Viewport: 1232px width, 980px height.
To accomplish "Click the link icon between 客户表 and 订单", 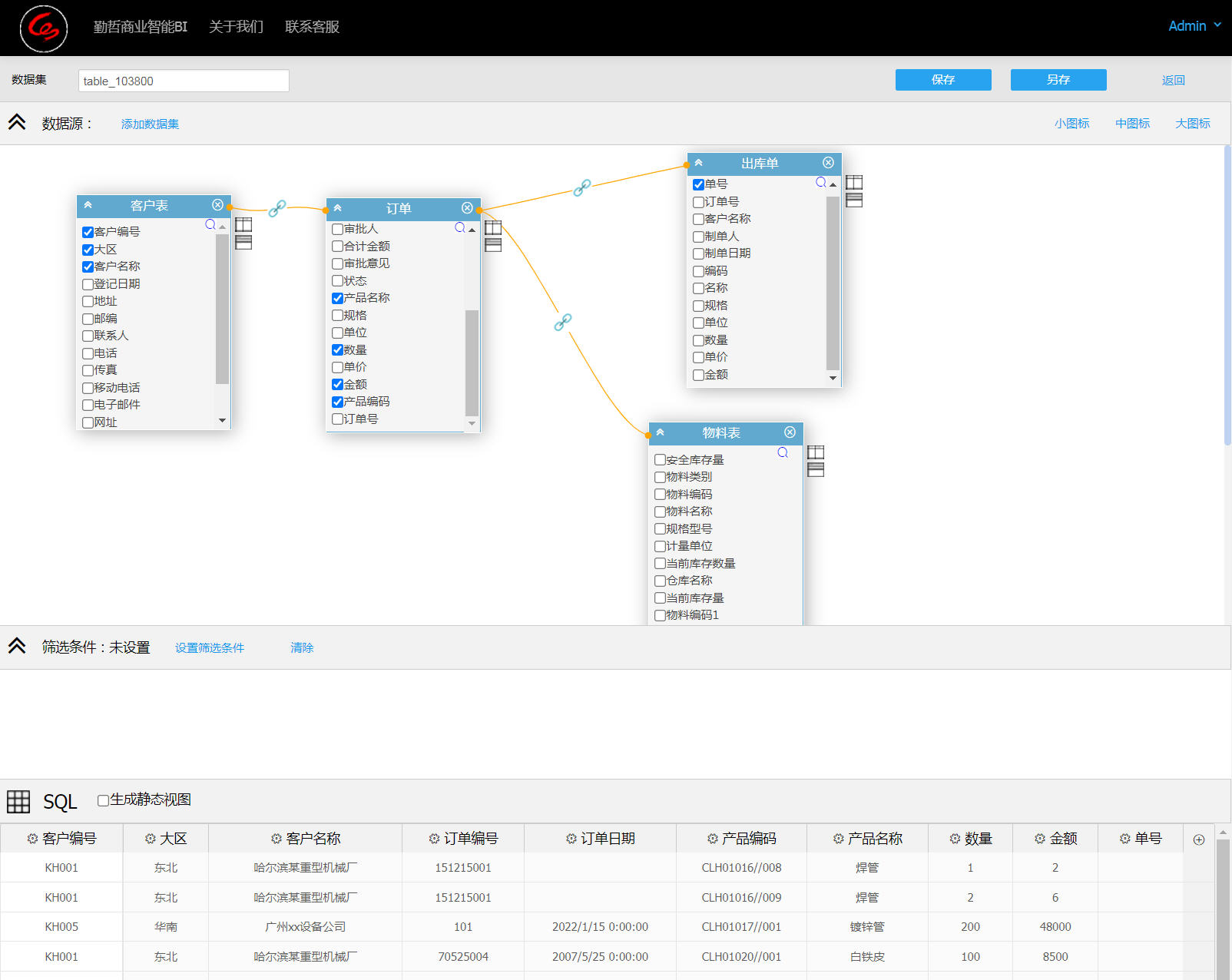I will (277, 208).
